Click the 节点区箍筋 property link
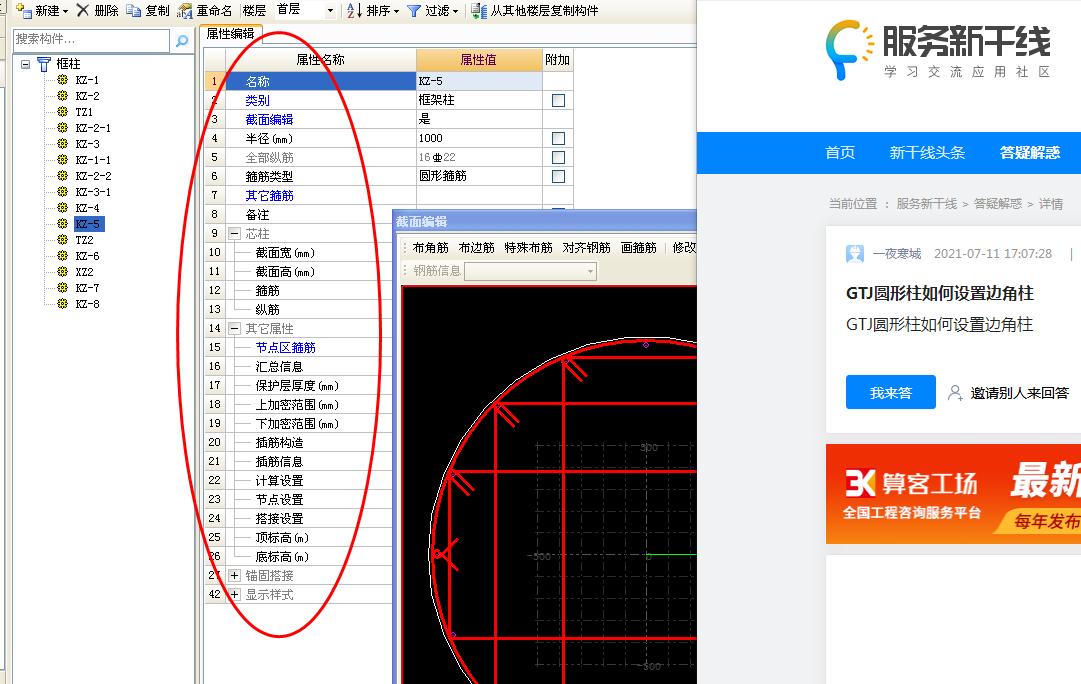The image size is (1081, 684). pyautogui.click(x=285, y=348)
